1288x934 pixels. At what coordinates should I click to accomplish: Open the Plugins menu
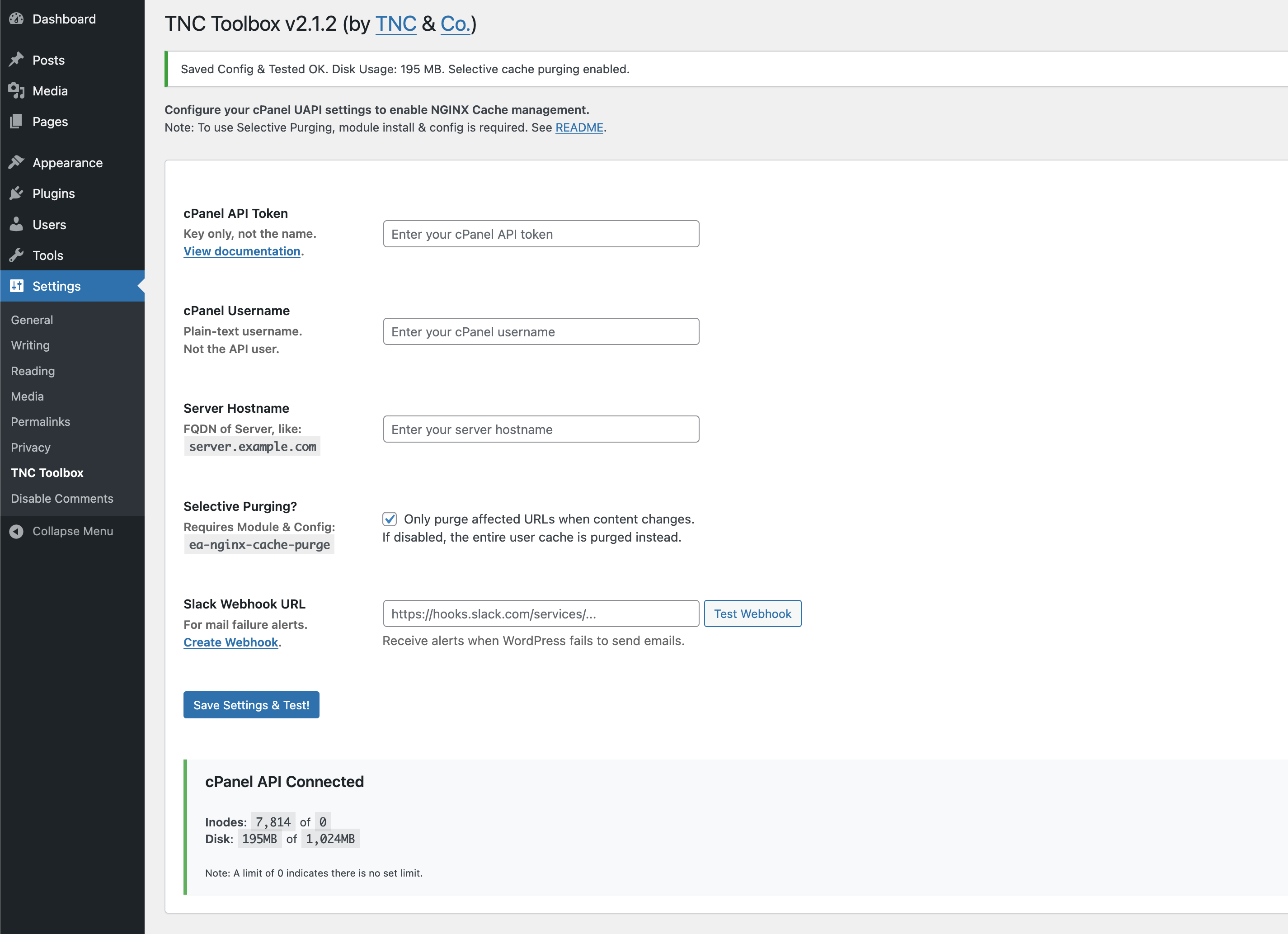[x=72, y=193]
